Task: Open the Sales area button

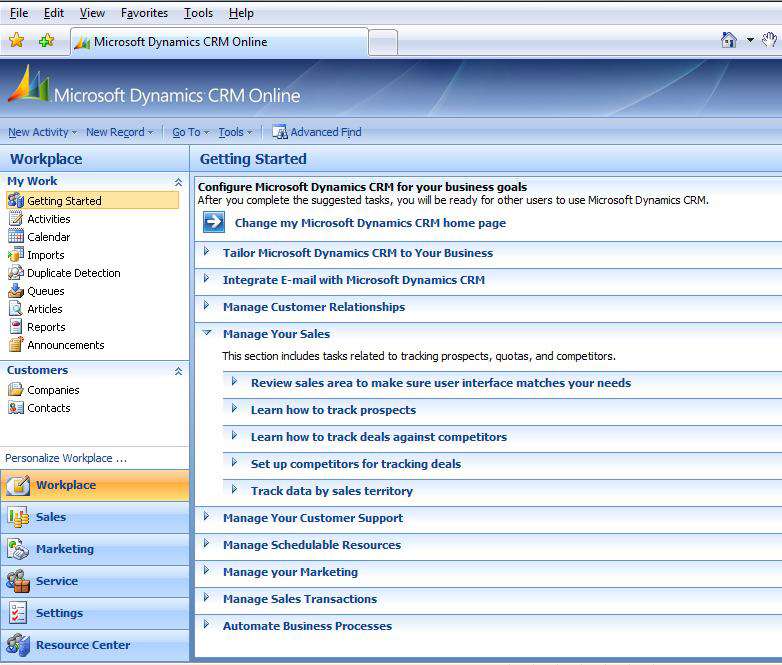Action: 95,517
